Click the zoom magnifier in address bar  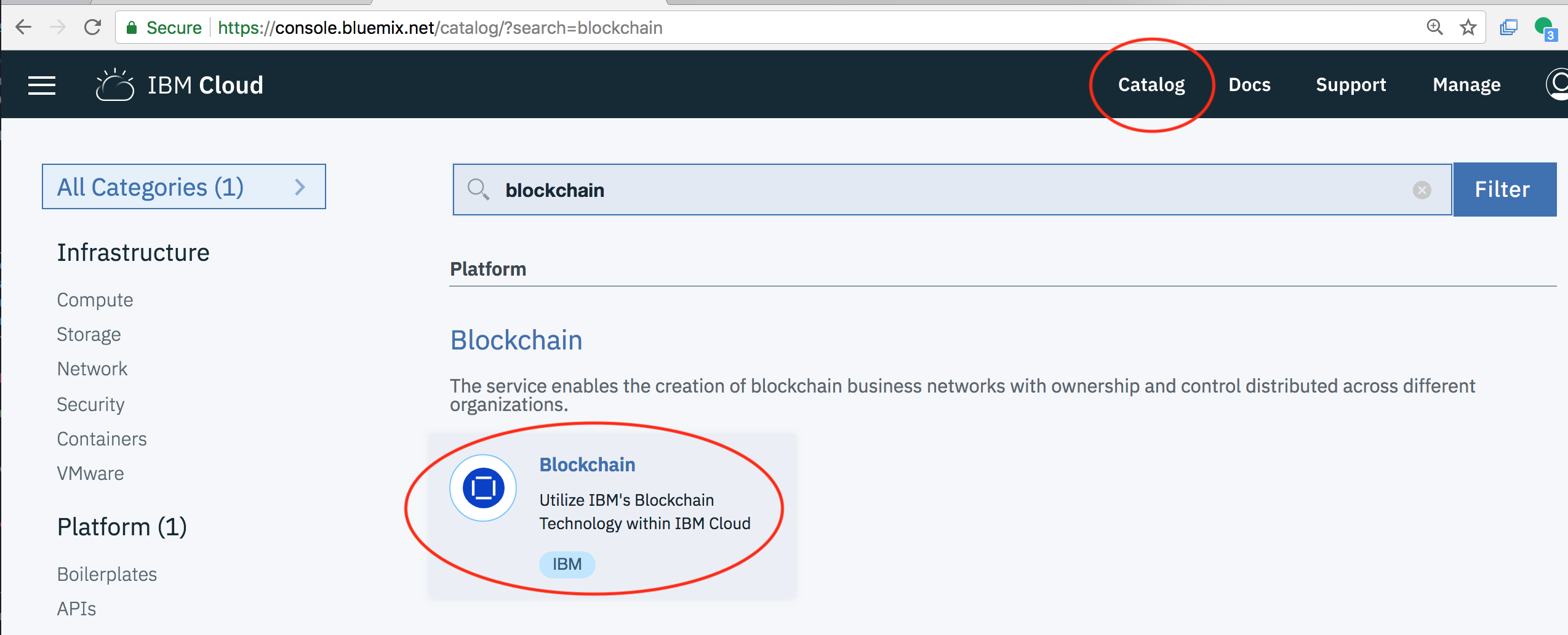pos(1434,27)
